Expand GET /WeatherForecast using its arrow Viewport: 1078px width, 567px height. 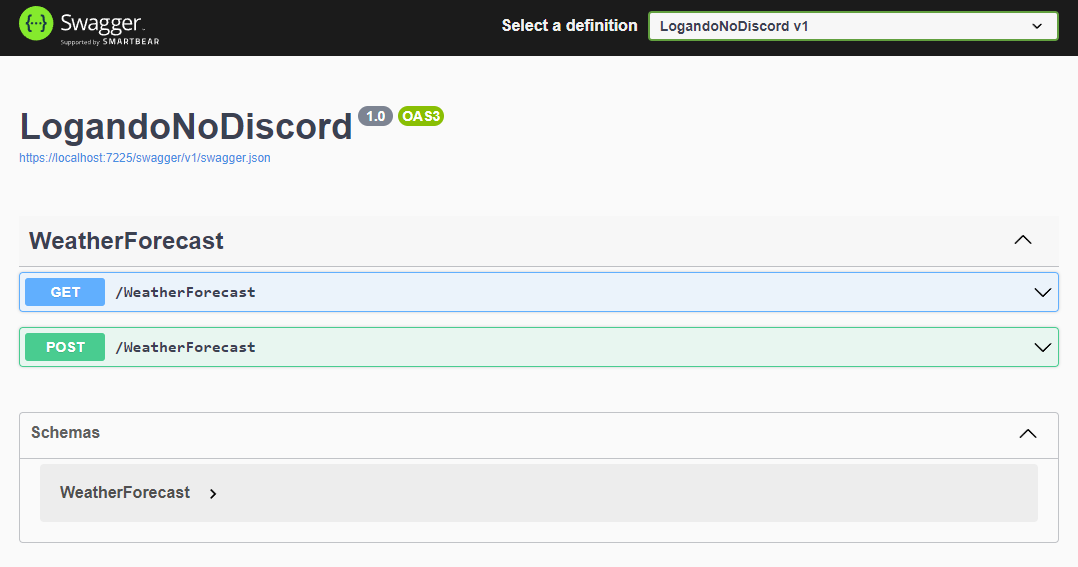(1042, 292)
